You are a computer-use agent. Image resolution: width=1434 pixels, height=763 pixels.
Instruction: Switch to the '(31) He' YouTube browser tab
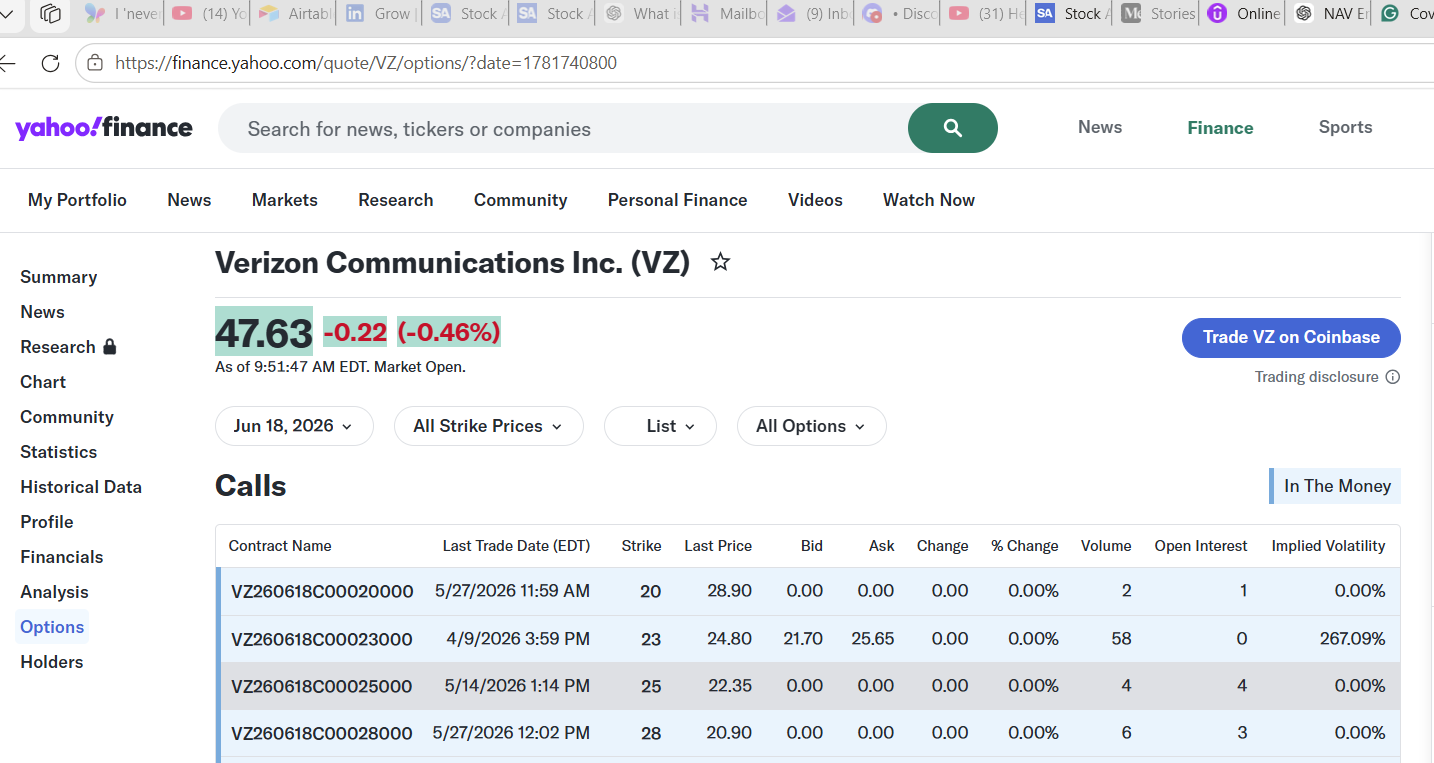[x=985, y=14]
